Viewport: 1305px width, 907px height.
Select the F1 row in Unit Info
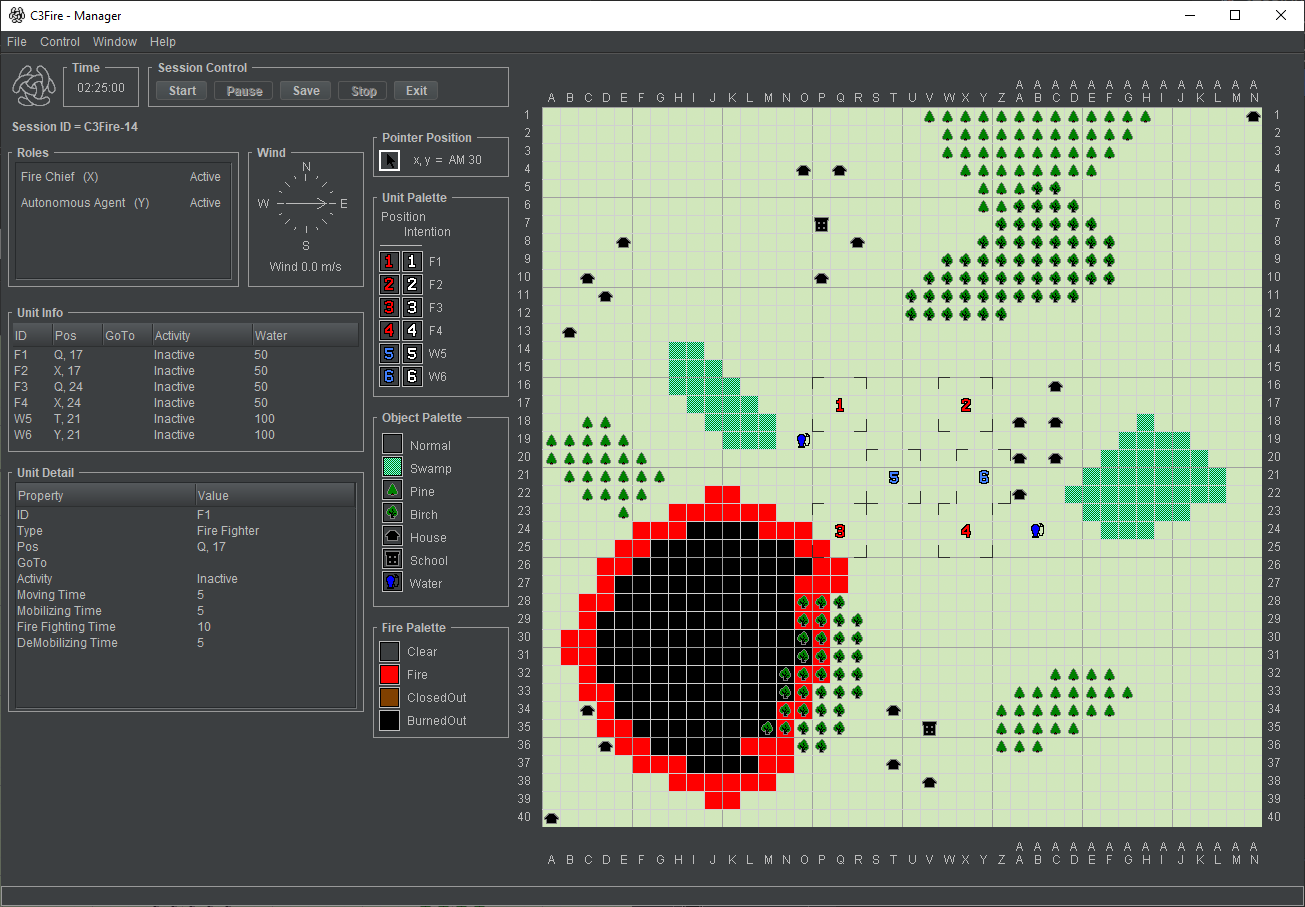(x=185, y=355)
